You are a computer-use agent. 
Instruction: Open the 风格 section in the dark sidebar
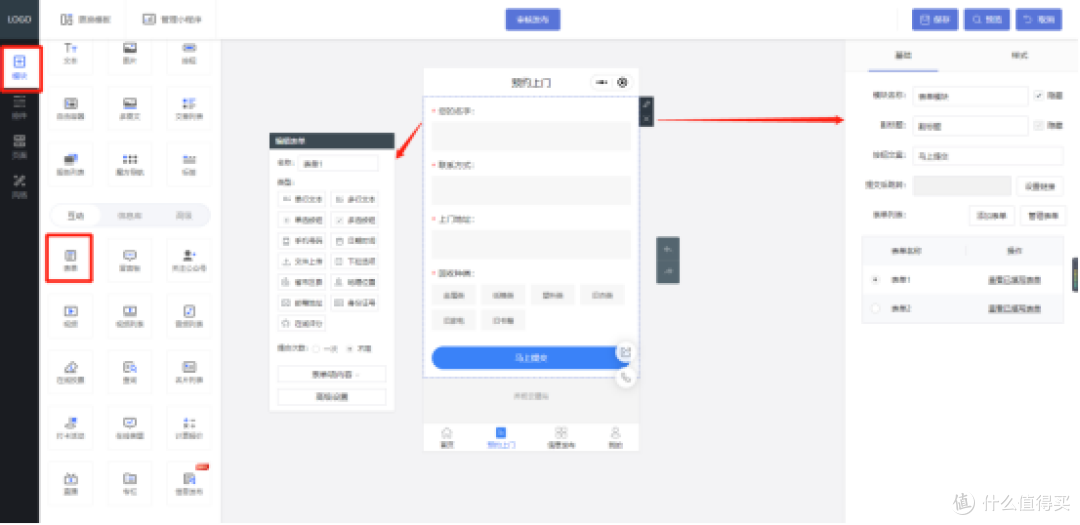19,187
